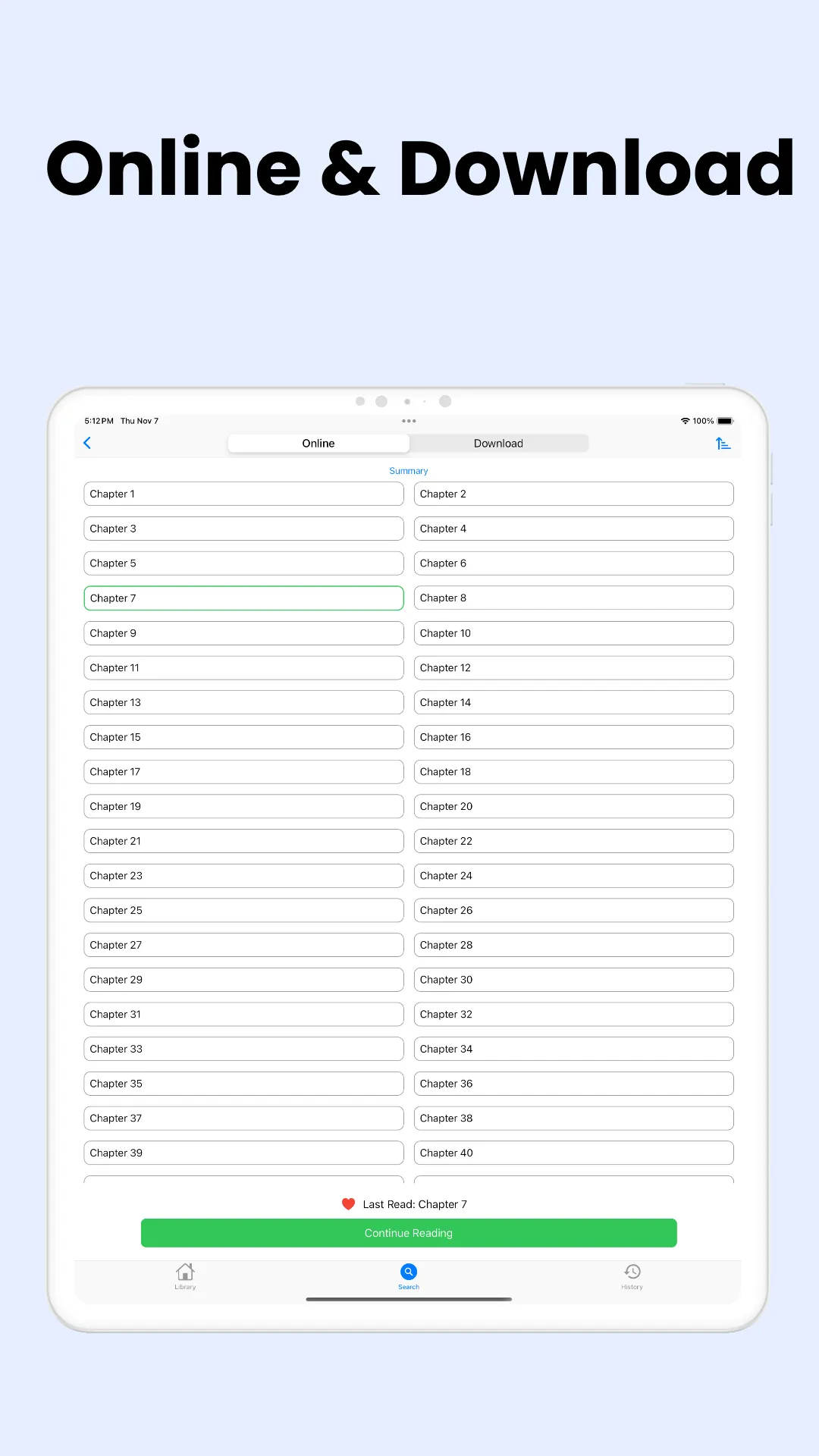
Task: Tap the battery status icon
Action: click(725, 421)
